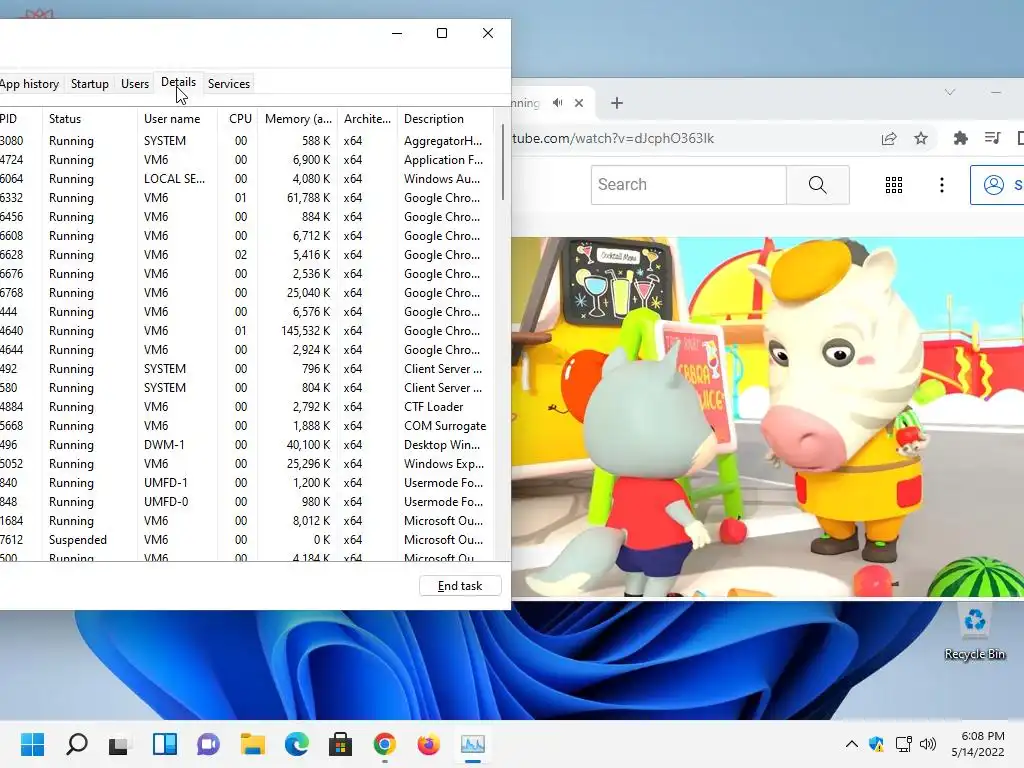Image resolution: width=1024 pixels, height=768 pixels.
Task: Select Google Chrome row using 61,788 K
Action: pyautogui.click(x=247, y=198)
